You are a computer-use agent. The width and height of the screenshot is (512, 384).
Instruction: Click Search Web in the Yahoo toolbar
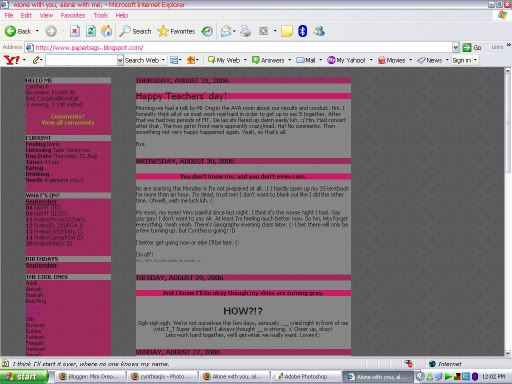point(142,60)
